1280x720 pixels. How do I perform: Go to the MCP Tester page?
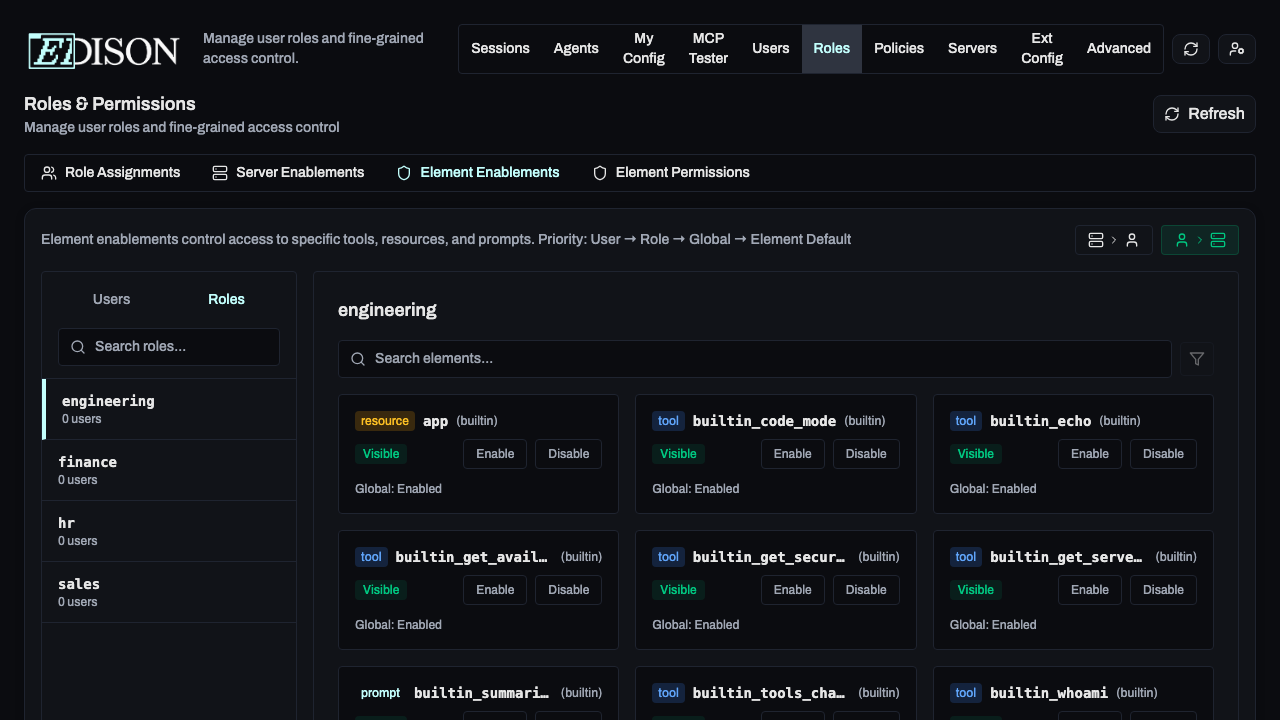[708, 49]
